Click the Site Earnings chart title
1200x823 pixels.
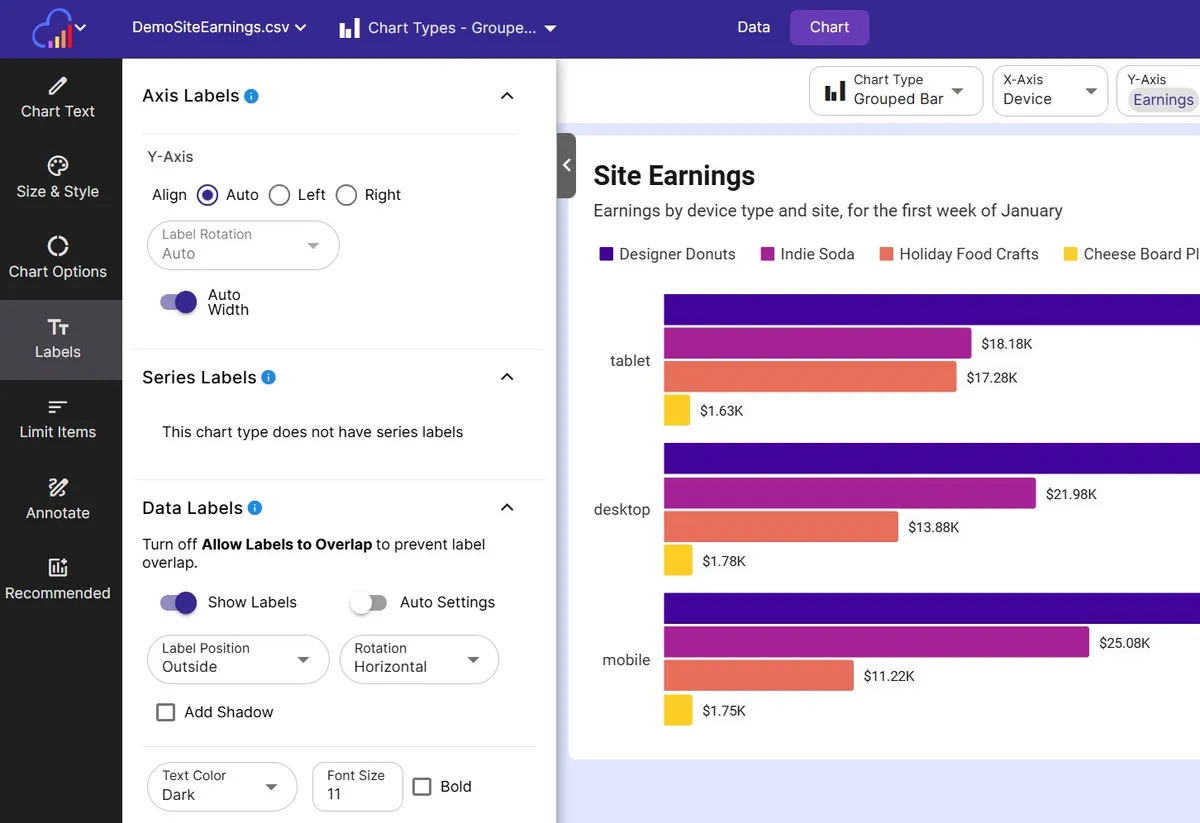point(674,176)
